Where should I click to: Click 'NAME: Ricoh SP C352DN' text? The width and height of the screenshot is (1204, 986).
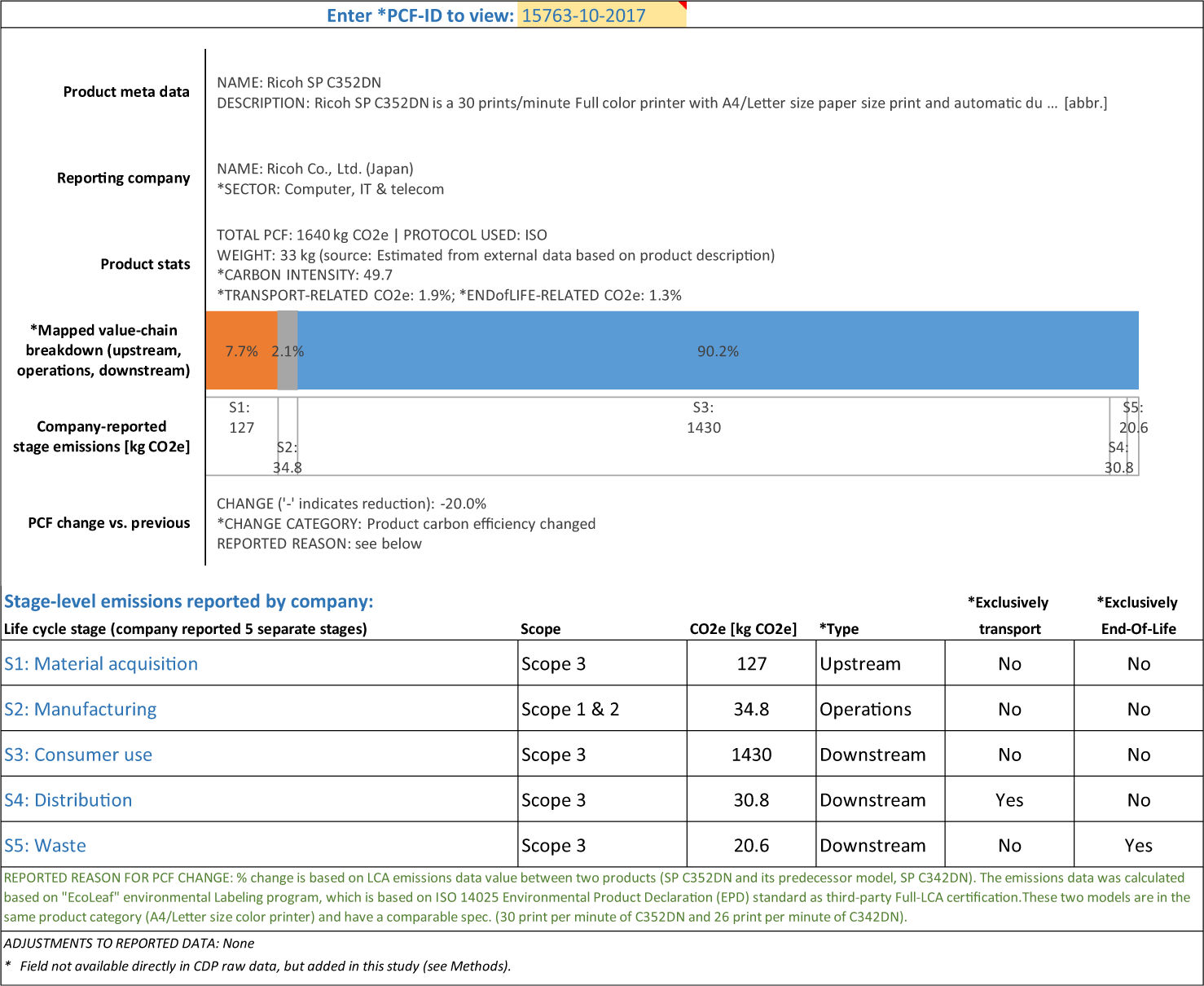point(299,82)
